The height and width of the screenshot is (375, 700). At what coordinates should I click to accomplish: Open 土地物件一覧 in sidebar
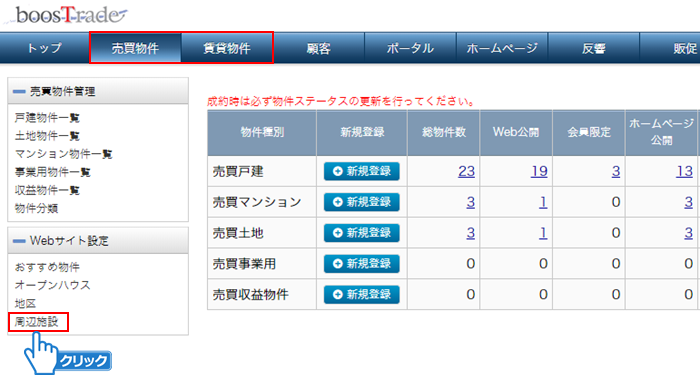[x=47, y=136]
